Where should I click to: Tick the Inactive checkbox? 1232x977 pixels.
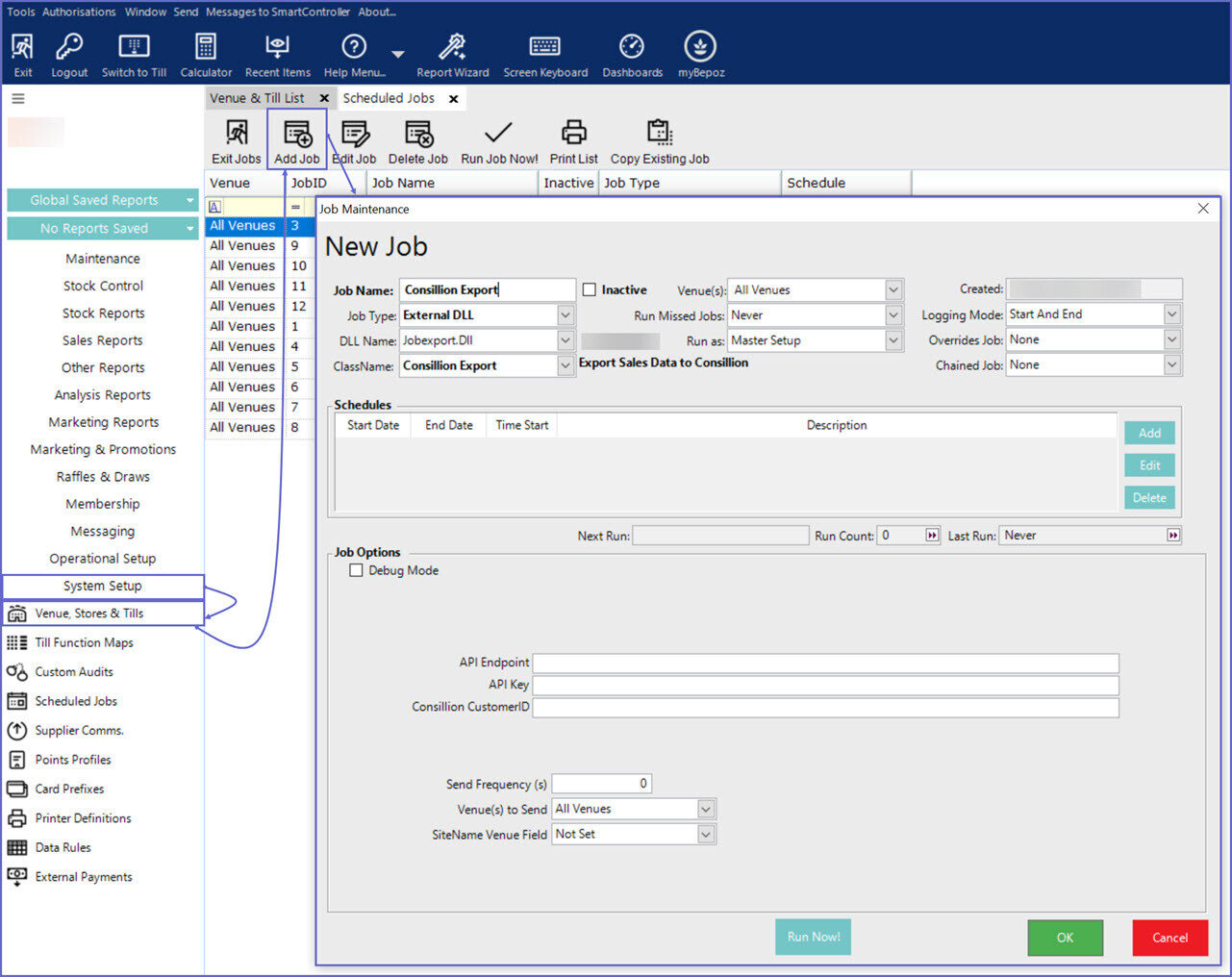(x=590, y=290)
